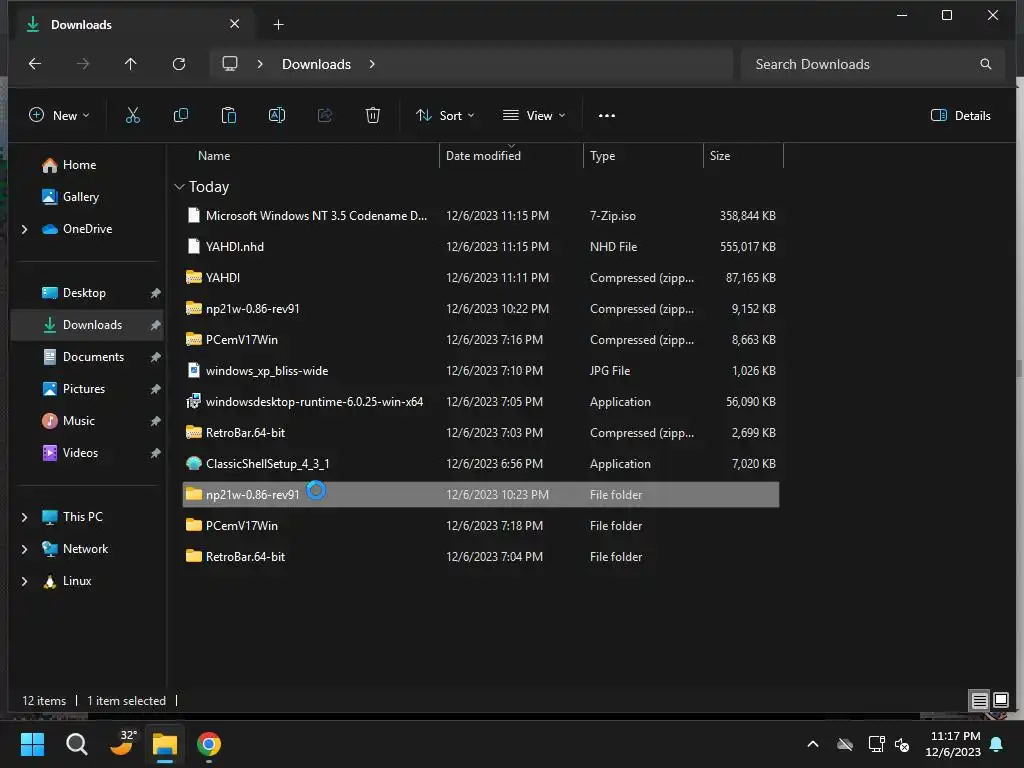1024x768 pixels.
Task: Expand This PC tree node
Action: point(25,517)
